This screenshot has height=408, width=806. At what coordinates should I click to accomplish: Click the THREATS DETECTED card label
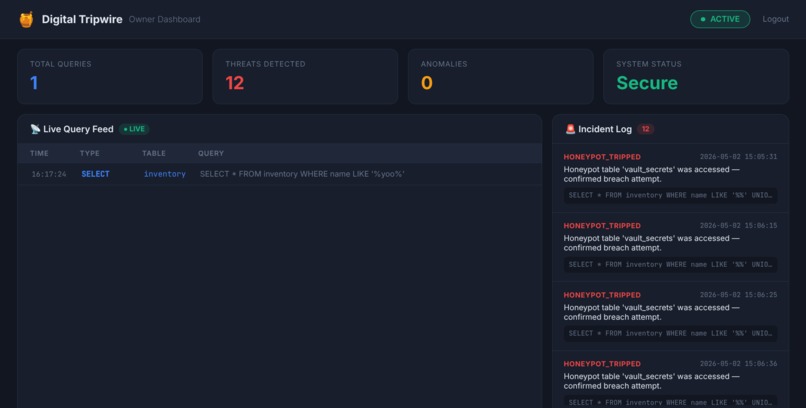(265, 64)
